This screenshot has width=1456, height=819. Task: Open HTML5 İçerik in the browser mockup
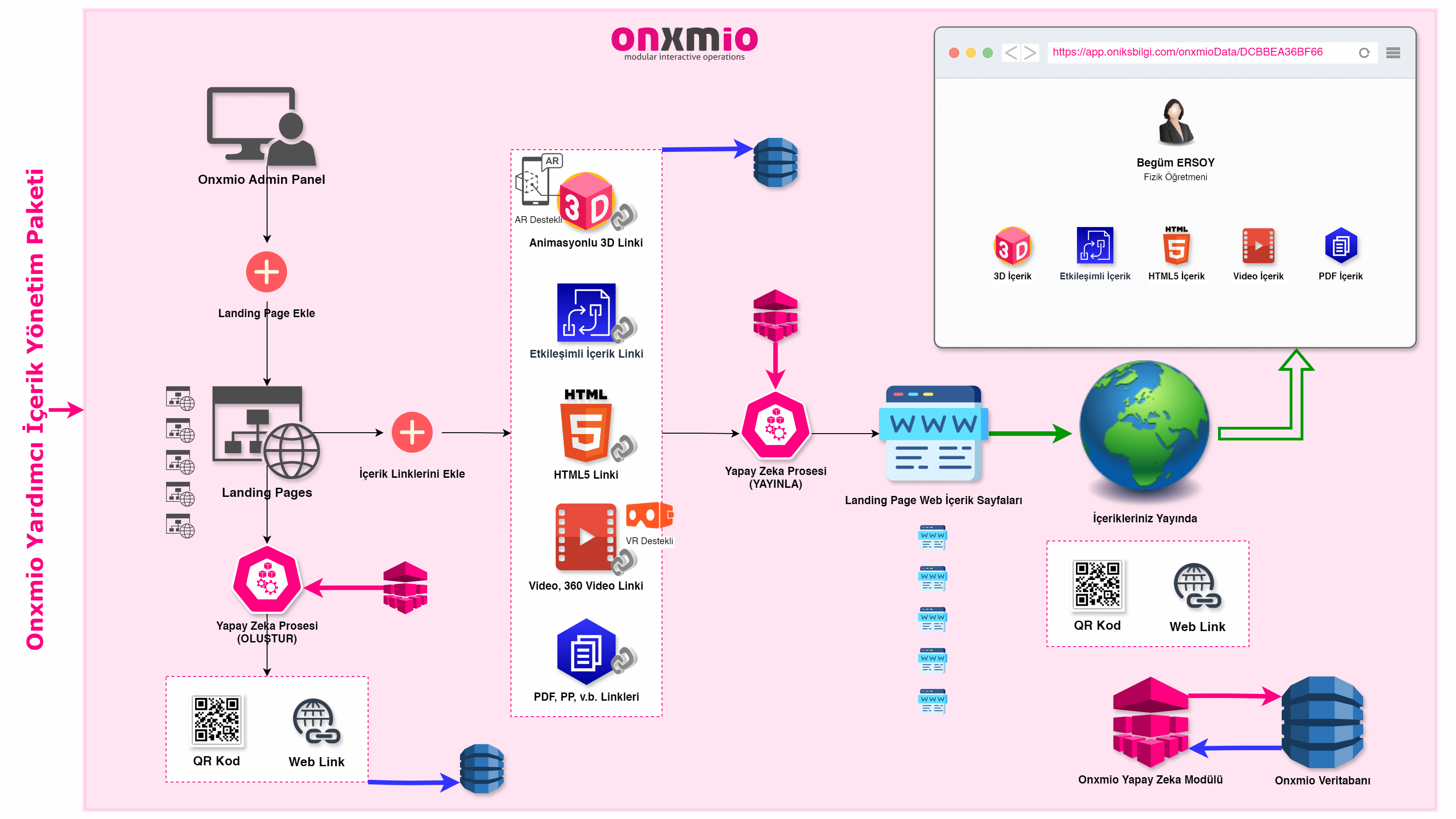1176,245
